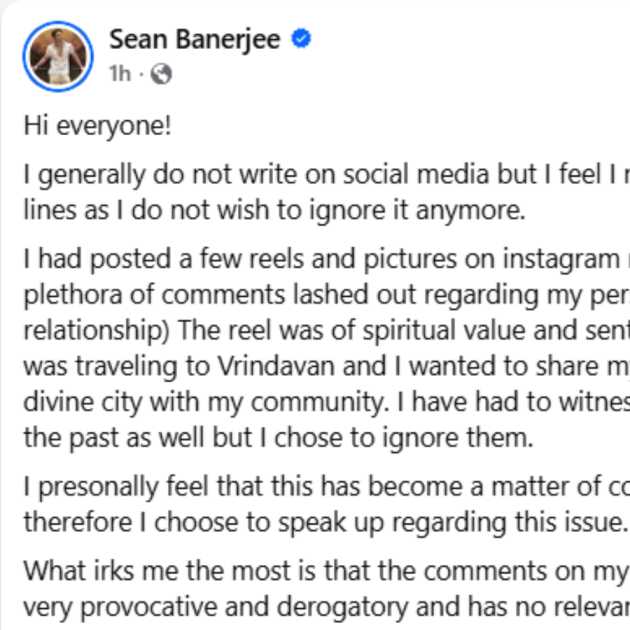Click the line "very provocative and derogatory"
Image resolution: width=630 pixels, height=630 pixels.
click(320, 605)
